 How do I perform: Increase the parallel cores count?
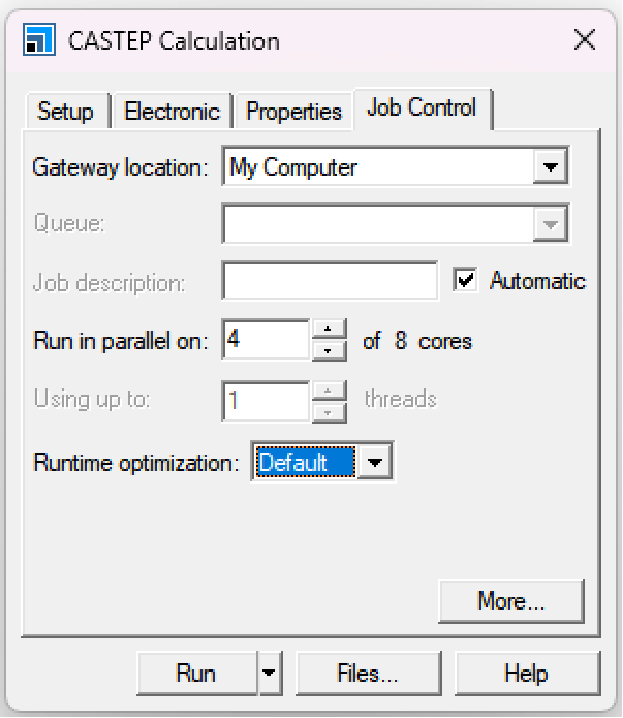click(x=329, y=330)
